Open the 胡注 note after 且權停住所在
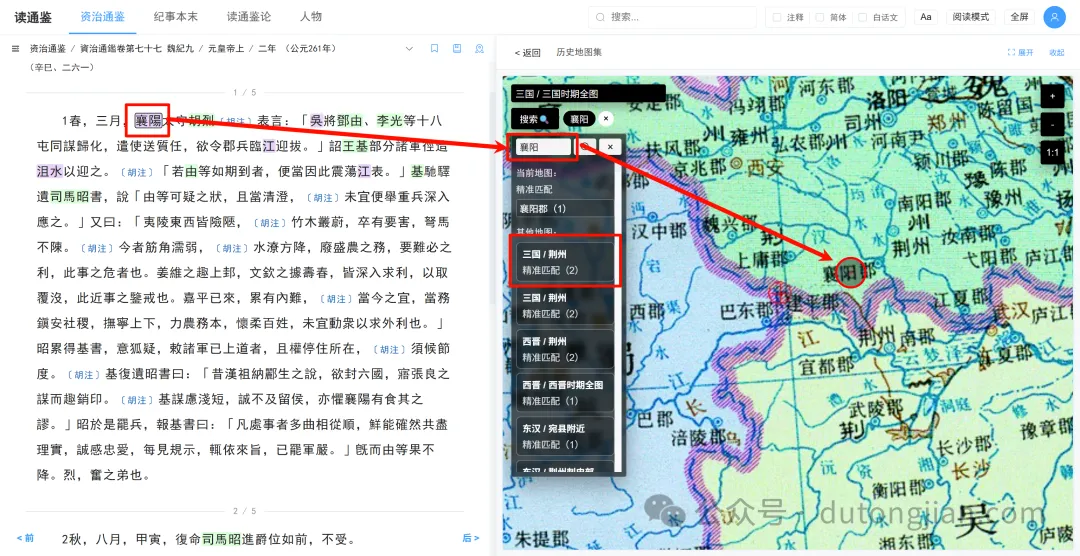This screenshot has width=1080, height=556. click(390, 350)
